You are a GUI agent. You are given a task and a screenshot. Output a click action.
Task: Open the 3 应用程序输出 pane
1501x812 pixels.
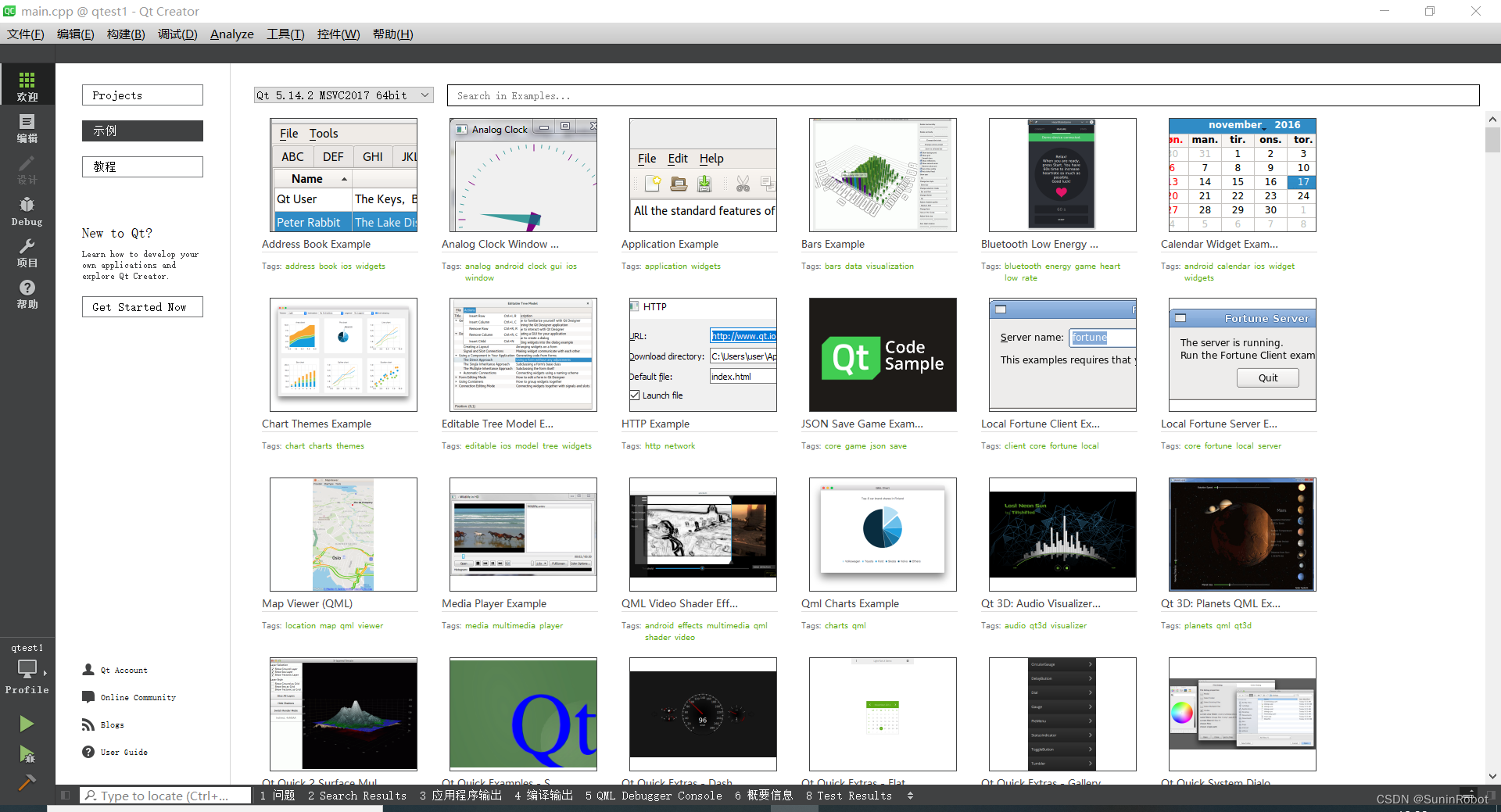pyautogui.click(x=460, y=796)
